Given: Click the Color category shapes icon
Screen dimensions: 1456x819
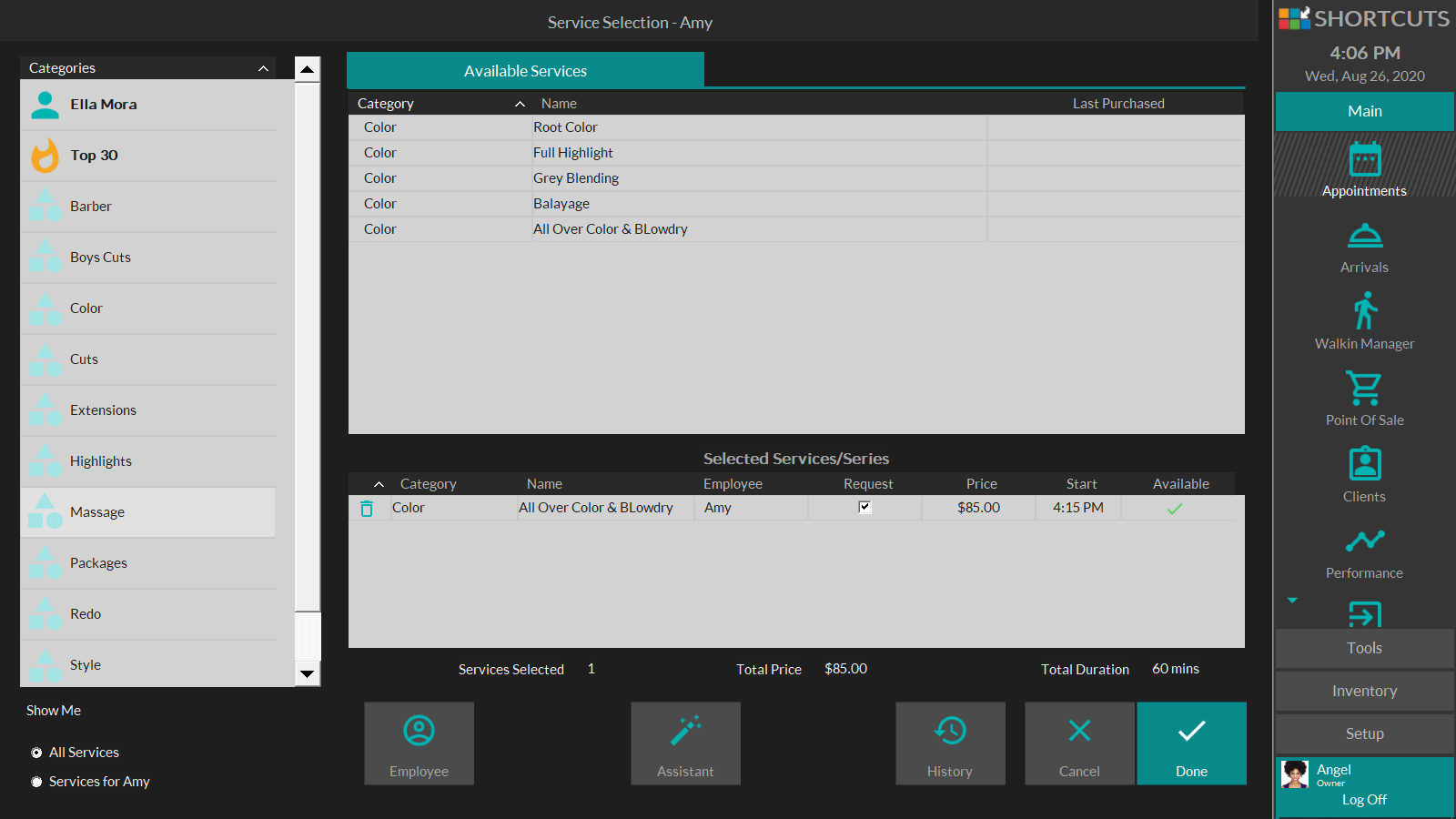Looking at the screenshot, I should click(x=45, y=308).
